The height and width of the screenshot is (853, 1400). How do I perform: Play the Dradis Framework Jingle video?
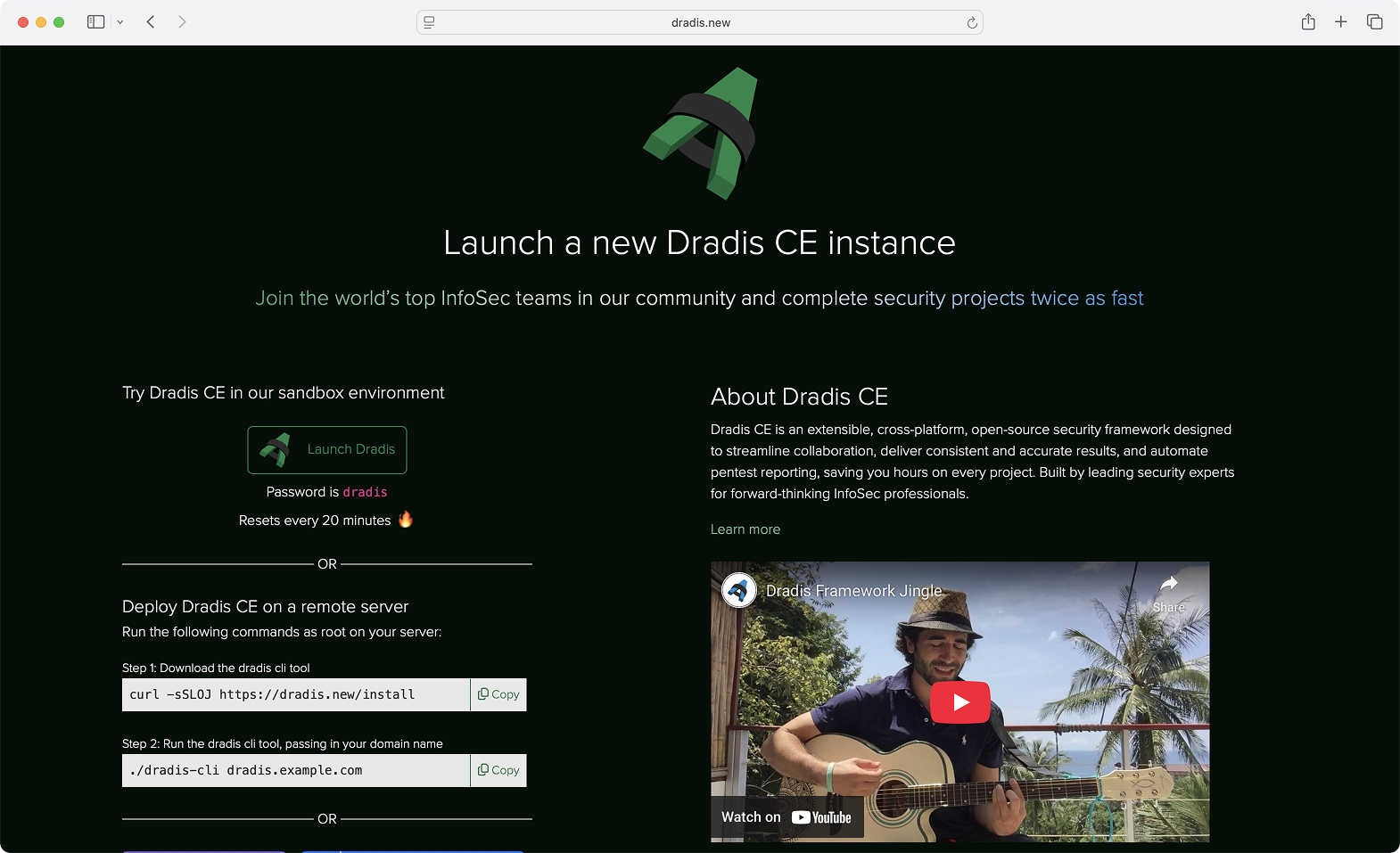(x=959, y=702)
